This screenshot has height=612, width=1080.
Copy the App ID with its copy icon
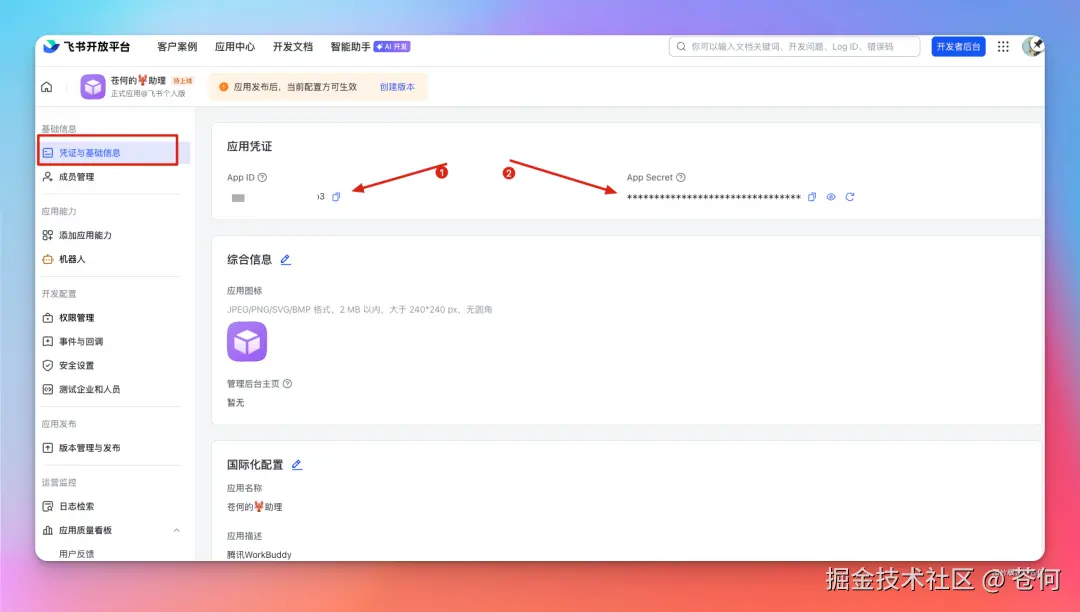(335, 198)
